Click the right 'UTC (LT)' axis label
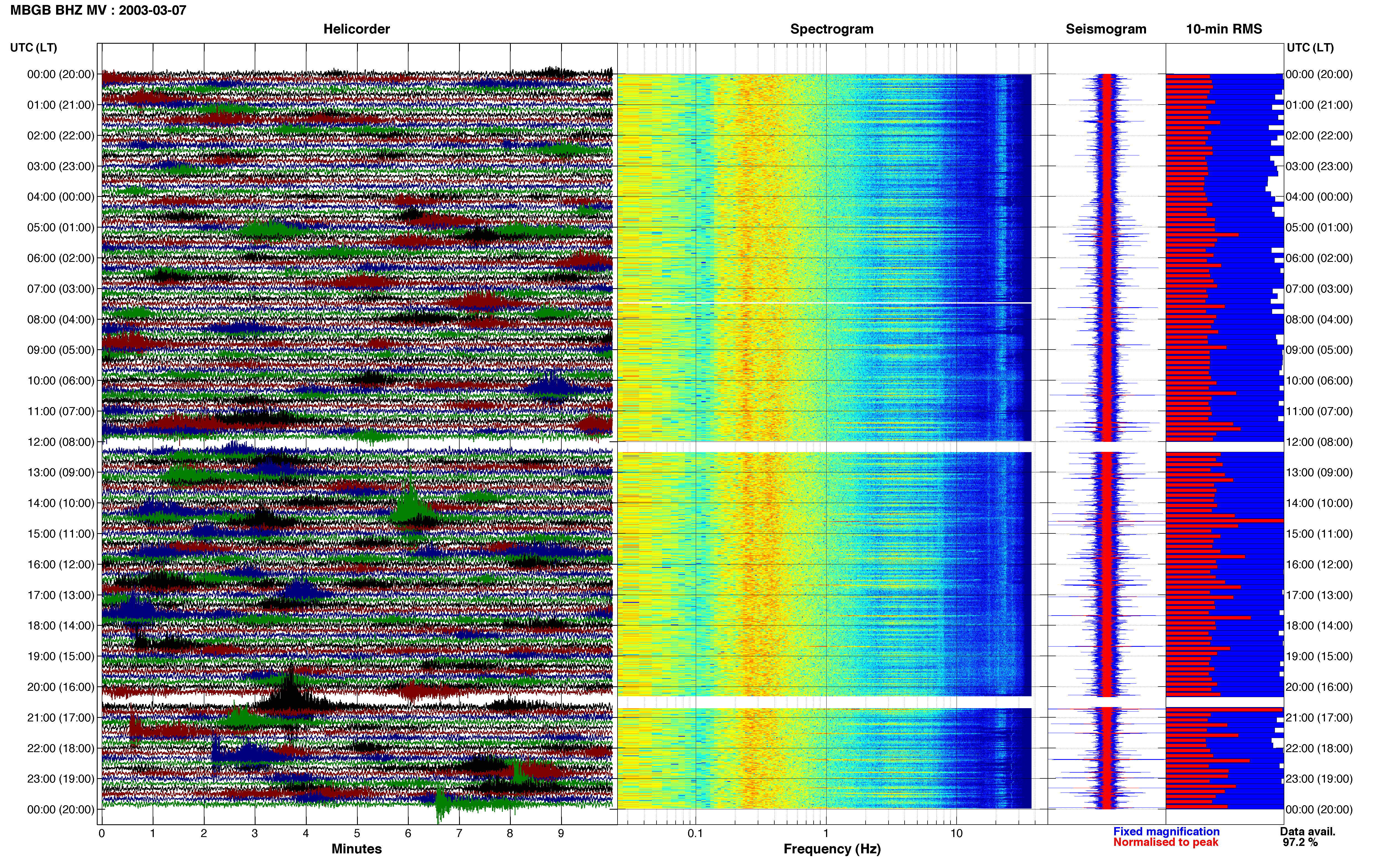1388x868 pixels. click(x=1310, y=48)
